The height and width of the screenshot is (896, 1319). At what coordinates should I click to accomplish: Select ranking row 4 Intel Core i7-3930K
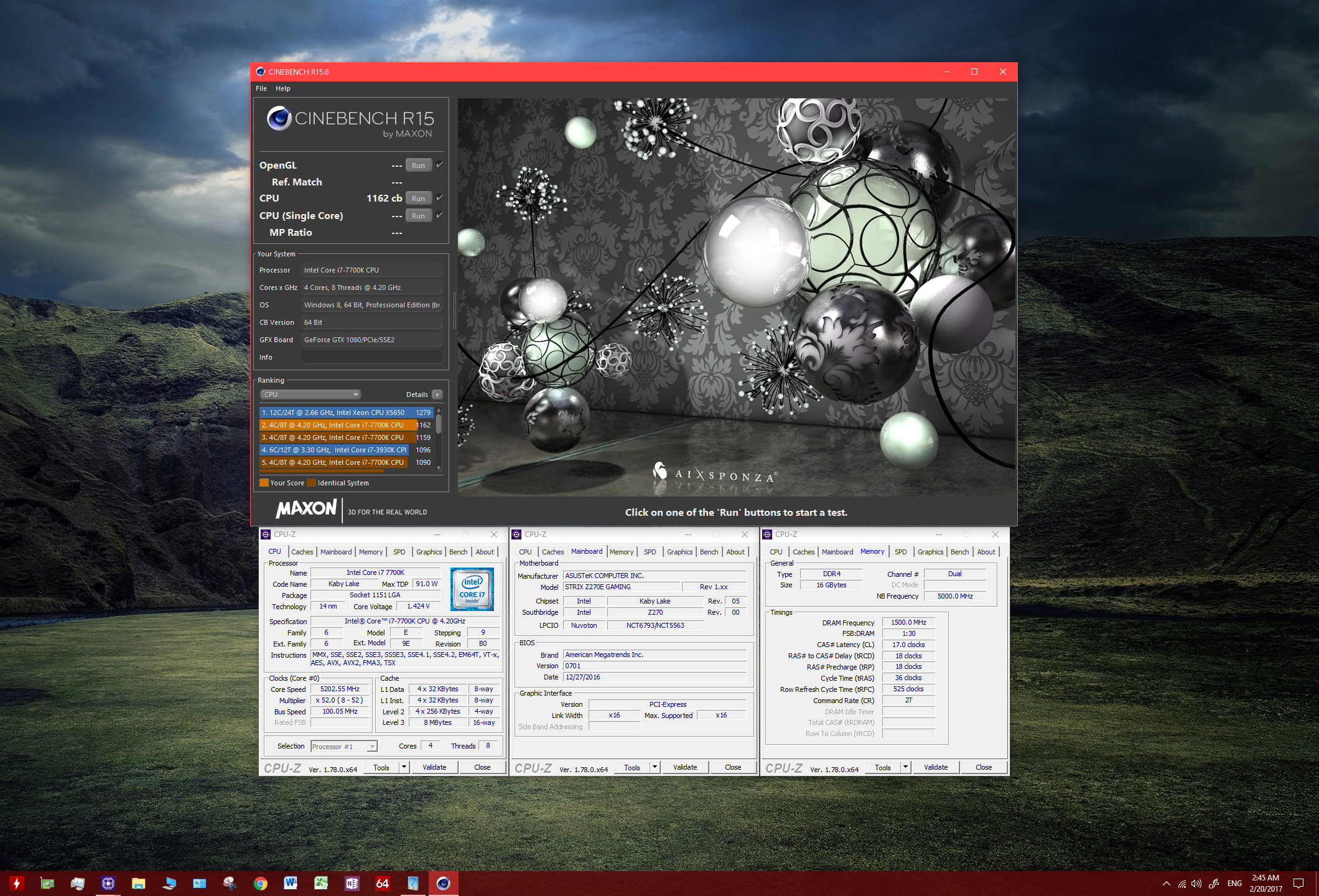346,450
